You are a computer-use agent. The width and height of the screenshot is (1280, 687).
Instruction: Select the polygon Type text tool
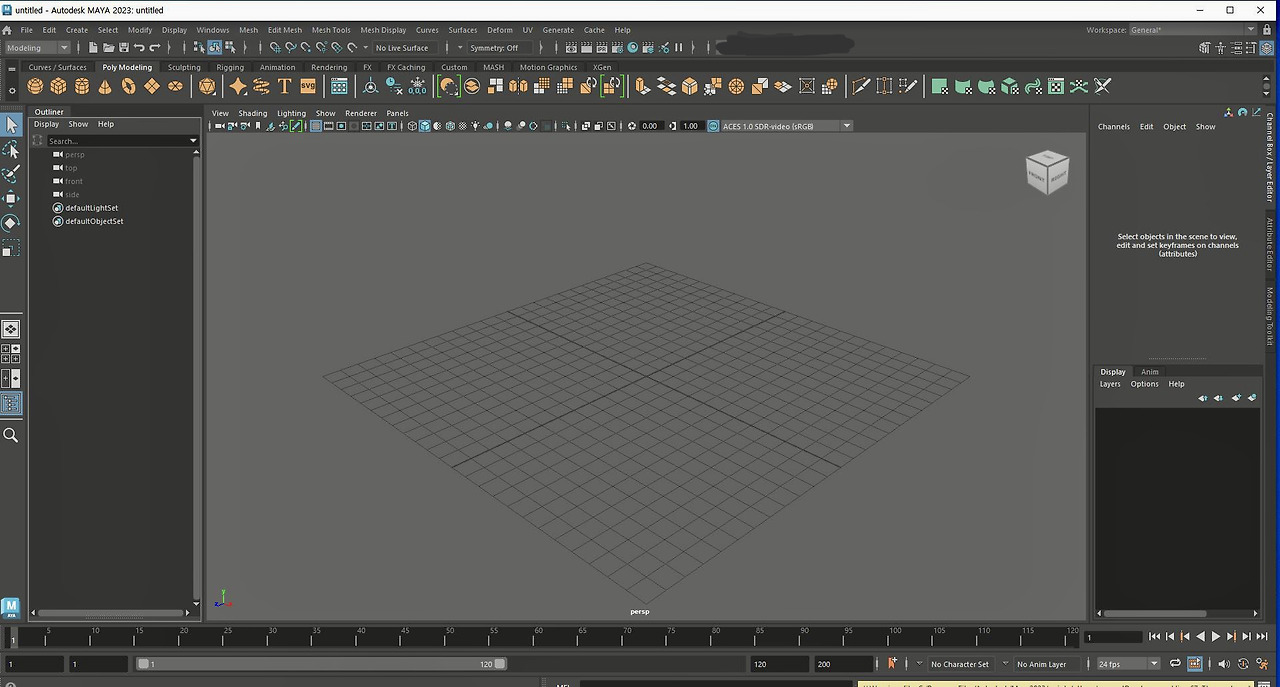point(284,86)
